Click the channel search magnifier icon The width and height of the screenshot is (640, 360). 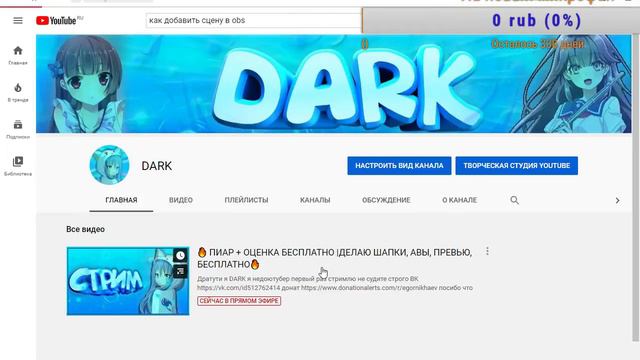click(x=515, y=200)
